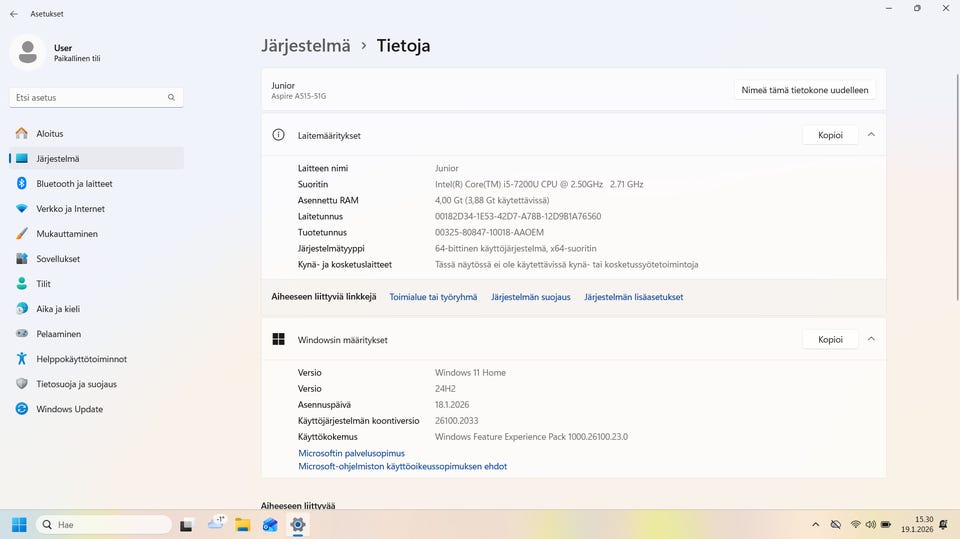This screenshot has width=960, height=539.
Task: Open Verkko ja Internet settings
Action: [x=96, y=208]
